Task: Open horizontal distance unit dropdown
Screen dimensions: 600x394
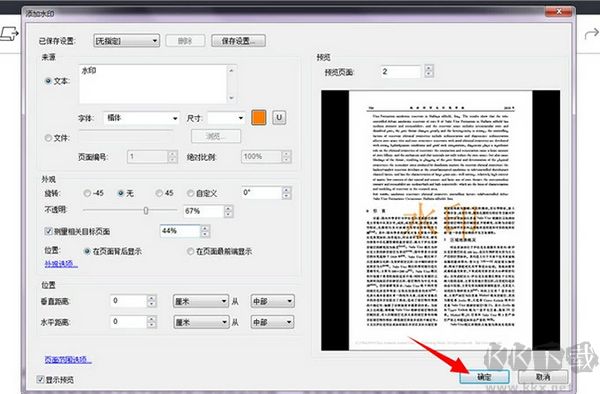Action: point(201,322)
